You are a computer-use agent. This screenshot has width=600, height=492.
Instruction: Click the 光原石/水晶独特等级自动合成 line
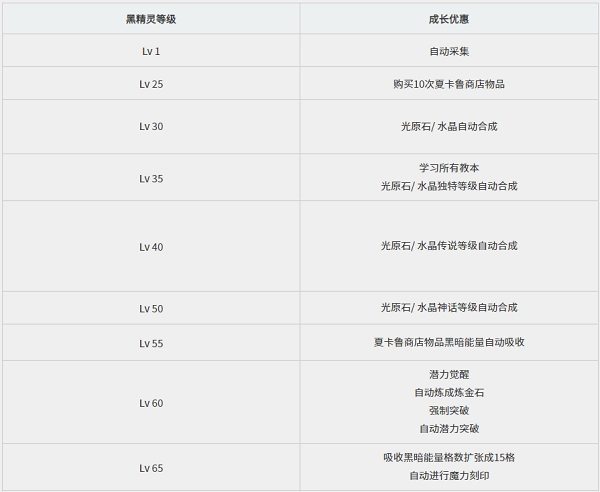[x=449, y=186]
